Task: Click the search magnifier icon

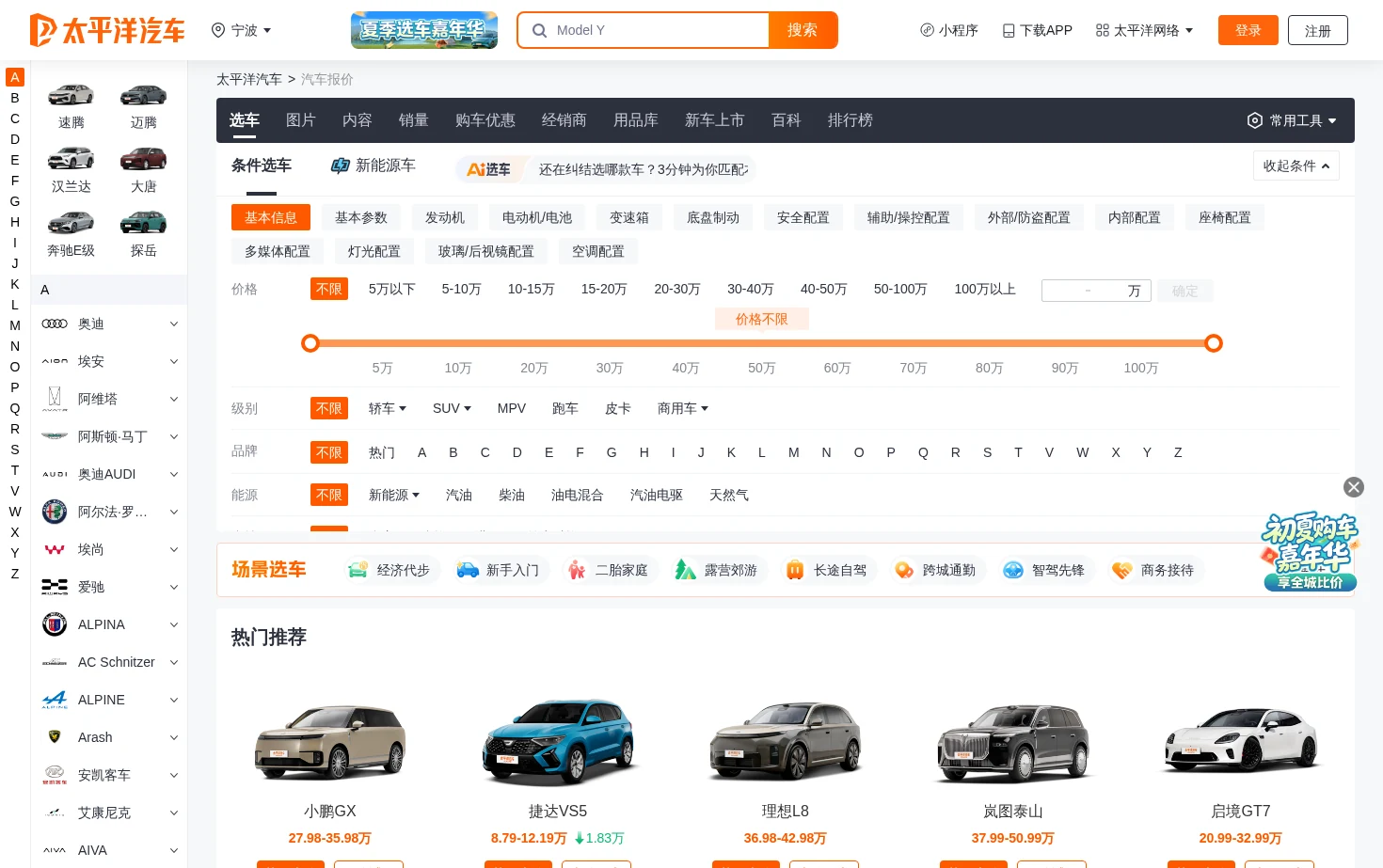Action: tap(539, 30)
